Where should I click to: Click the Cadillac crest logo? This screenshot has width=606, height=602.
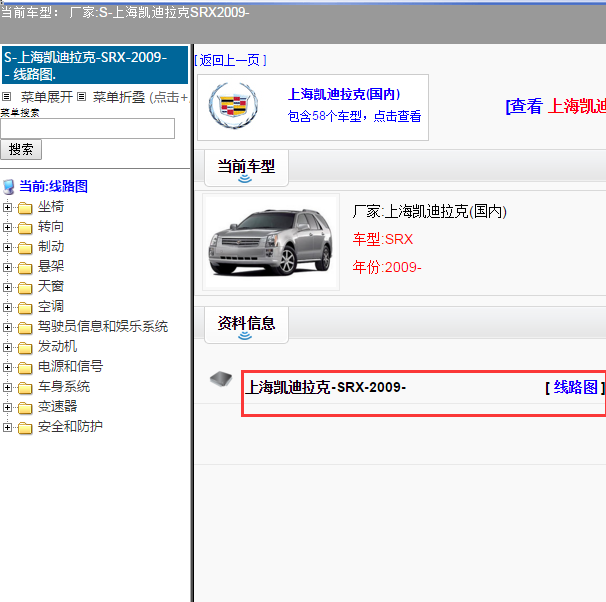coord(233,105)
